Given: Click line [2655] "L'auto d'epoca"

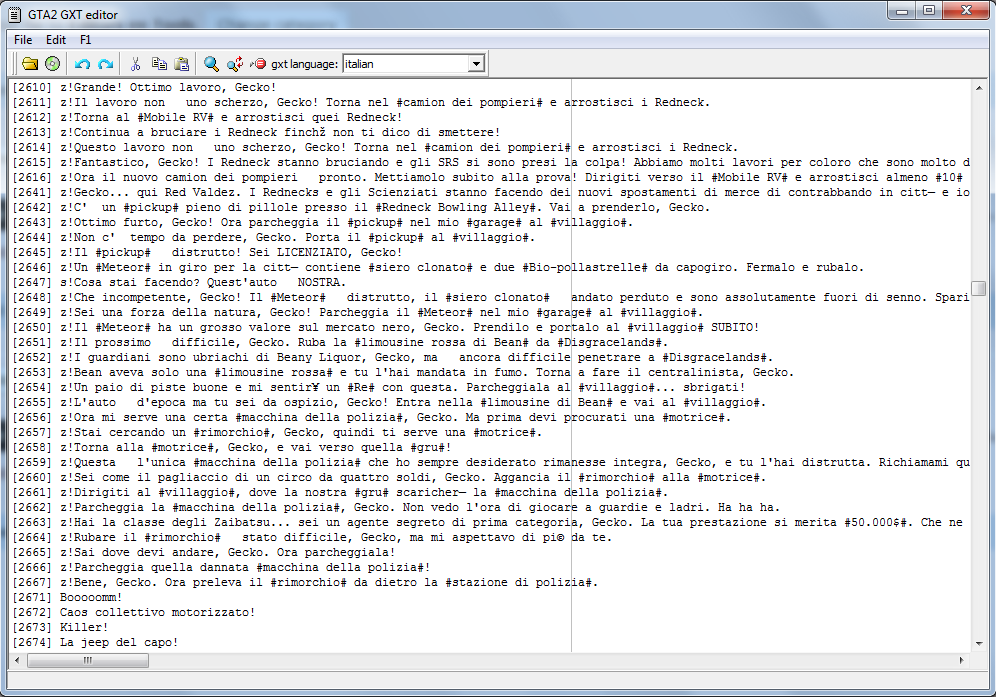Looking at the screenshot, I should (x=389, y=402).
